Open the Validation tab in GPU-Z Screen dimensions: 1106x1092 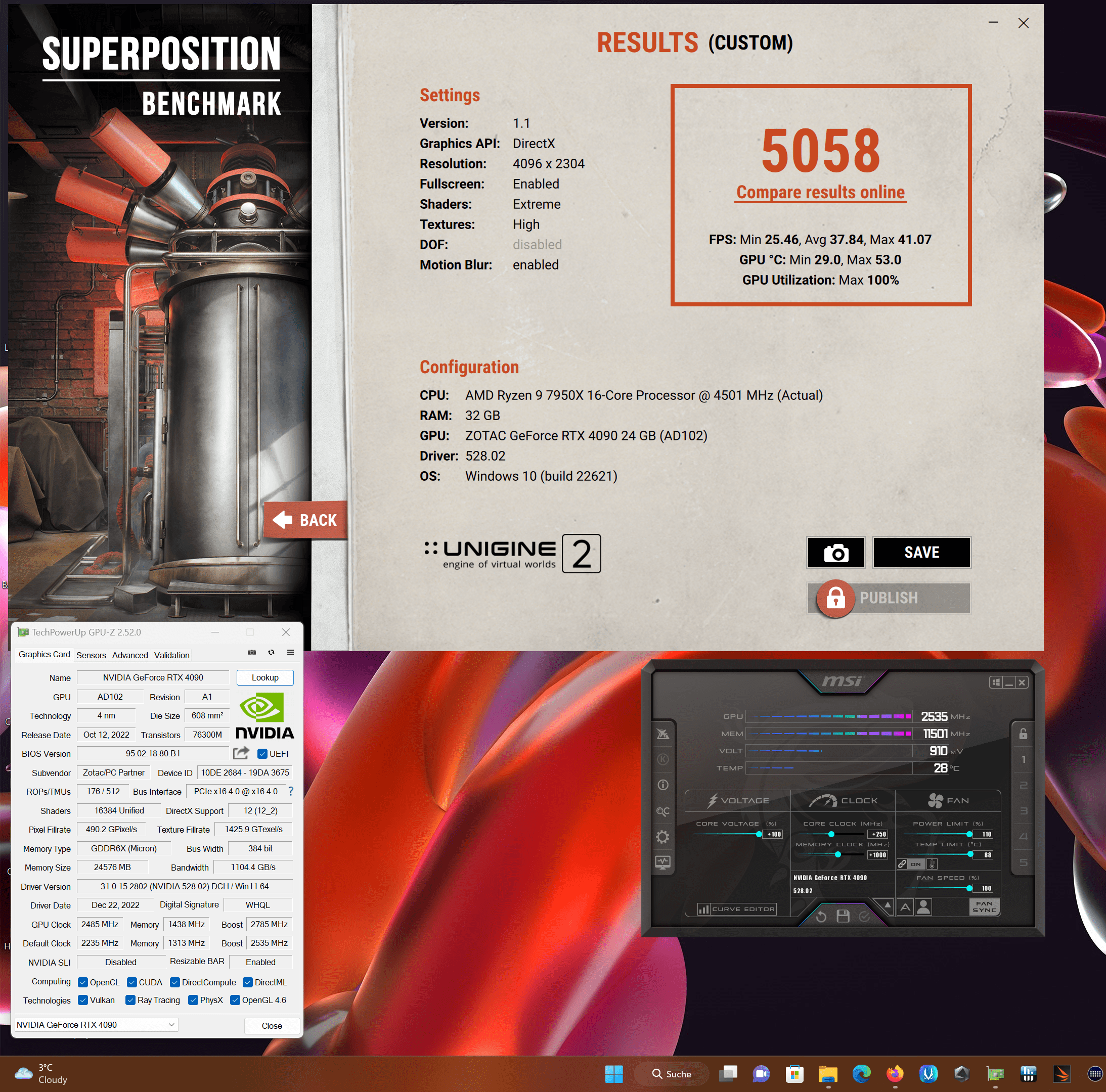coord(172,655)
